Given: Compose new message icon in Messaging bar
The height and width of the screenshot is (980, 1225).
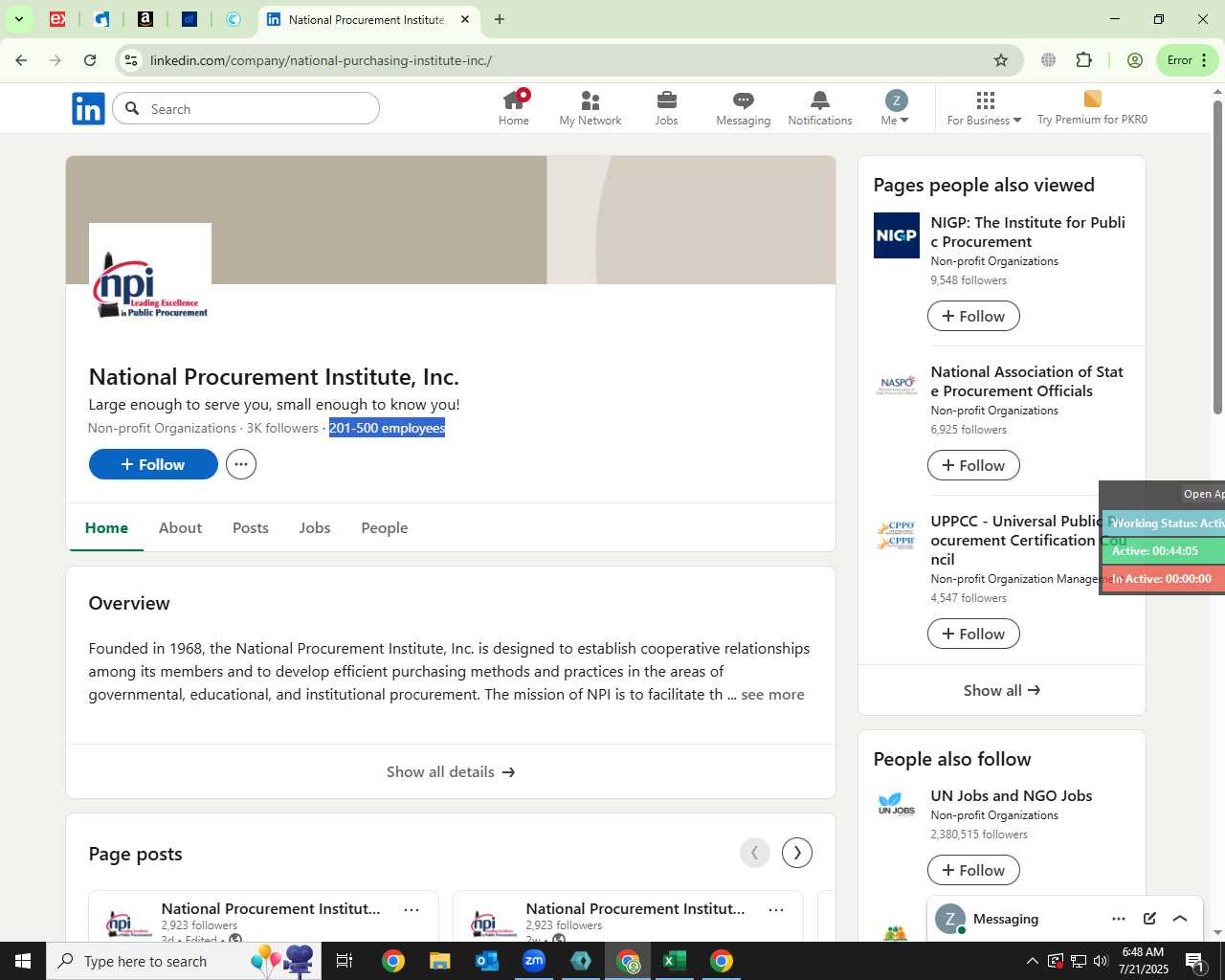Looking at the screenshot, I should (1149, 919).
